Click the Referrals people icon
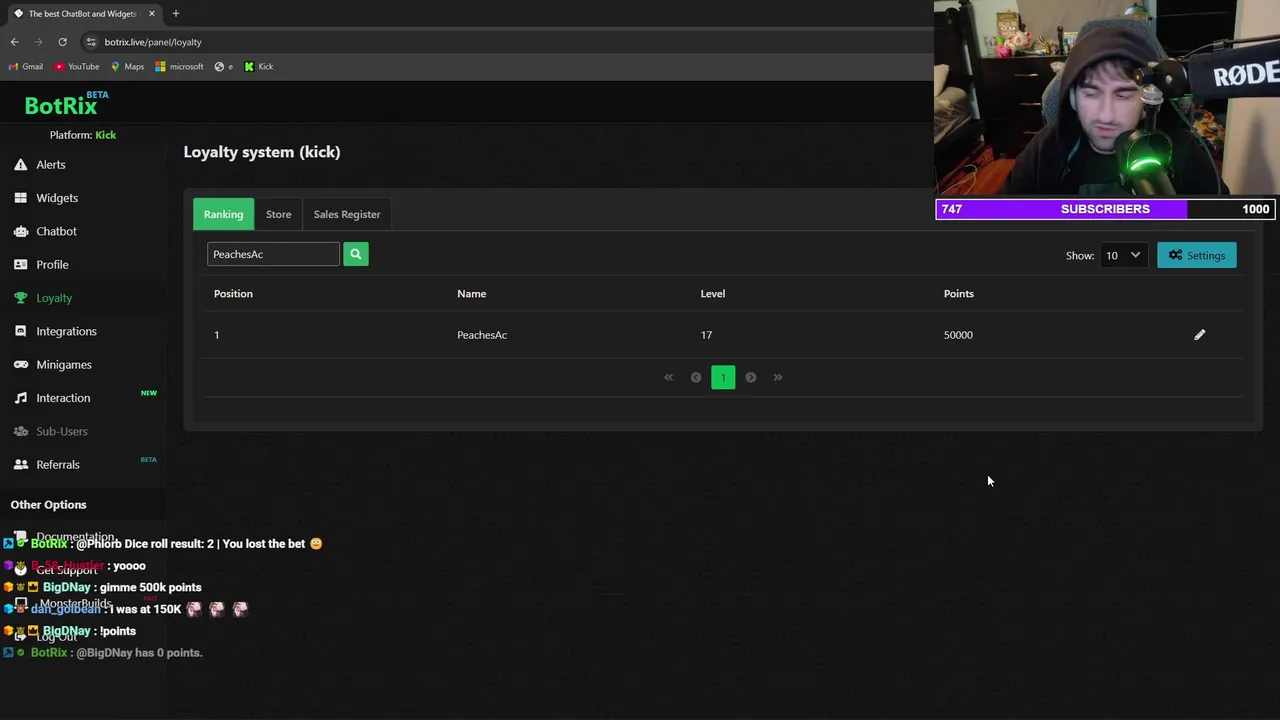 tap(20, 465)
